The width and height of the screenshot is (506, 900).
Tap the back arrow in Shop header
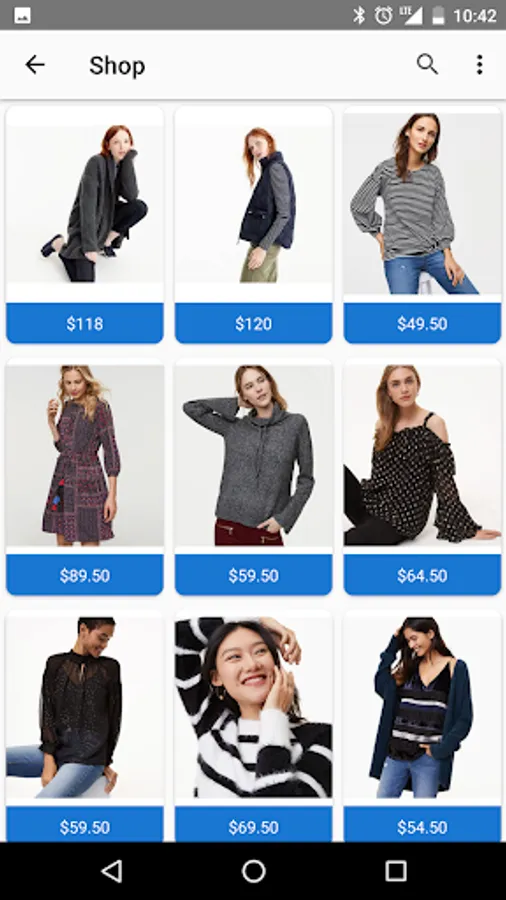point(34,65)
